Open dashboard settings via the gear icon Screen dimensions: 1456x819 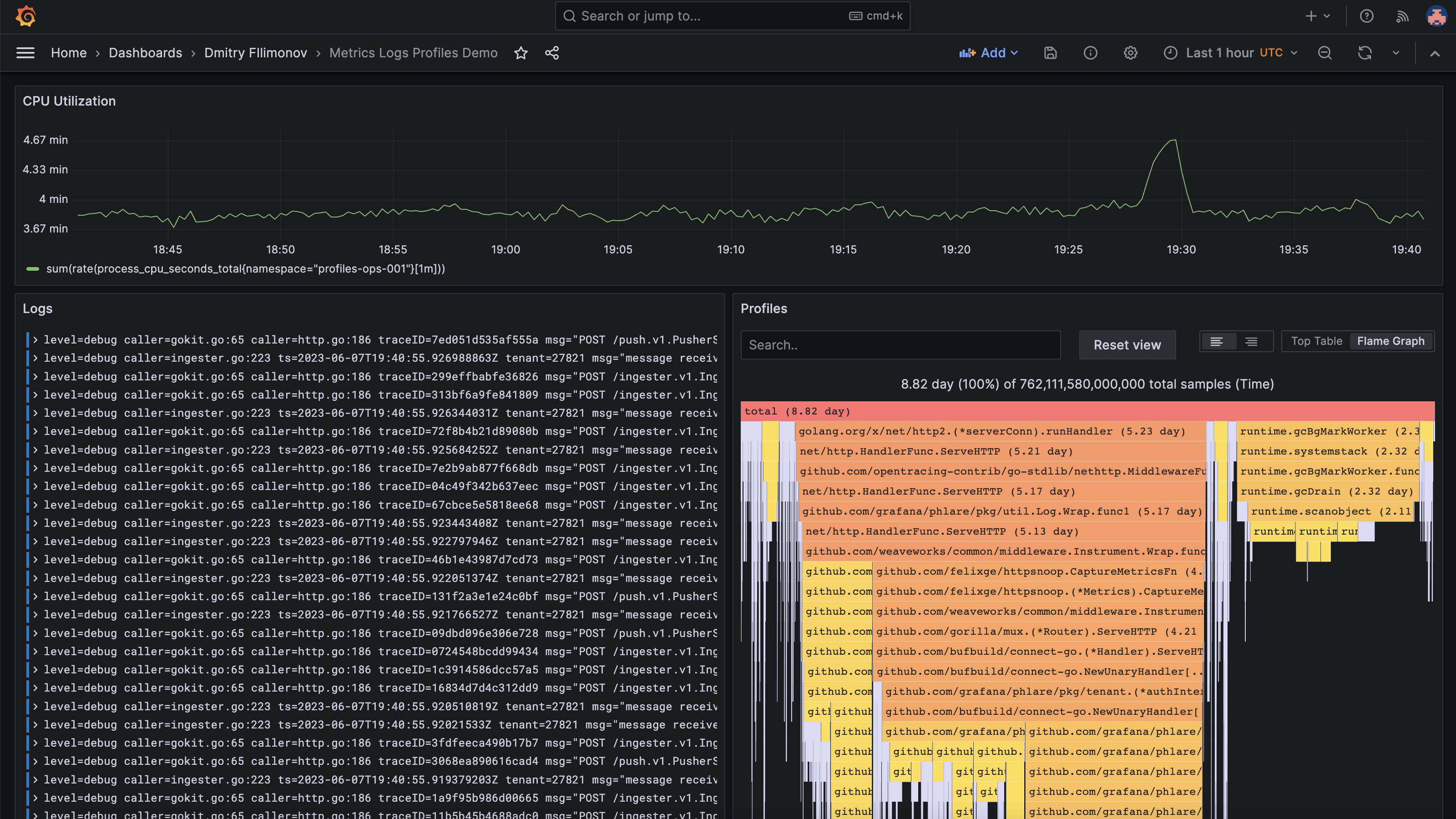click(x=1130, y=53)
